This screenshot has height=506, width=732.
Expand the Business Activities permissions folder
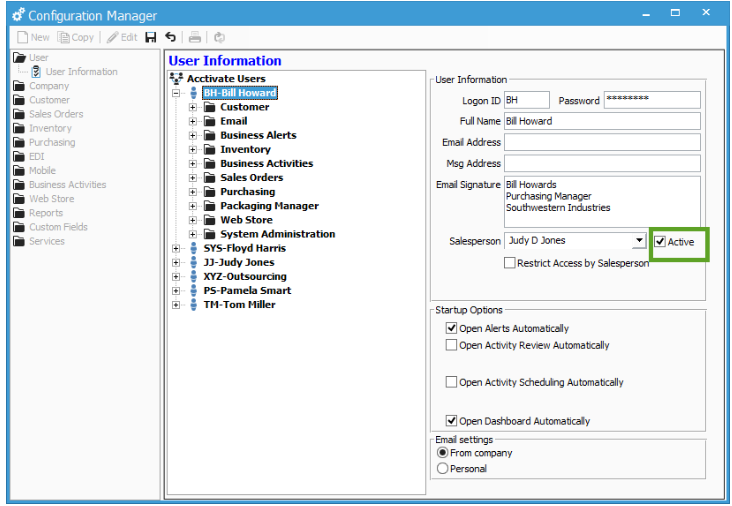[x=192, y=164]
